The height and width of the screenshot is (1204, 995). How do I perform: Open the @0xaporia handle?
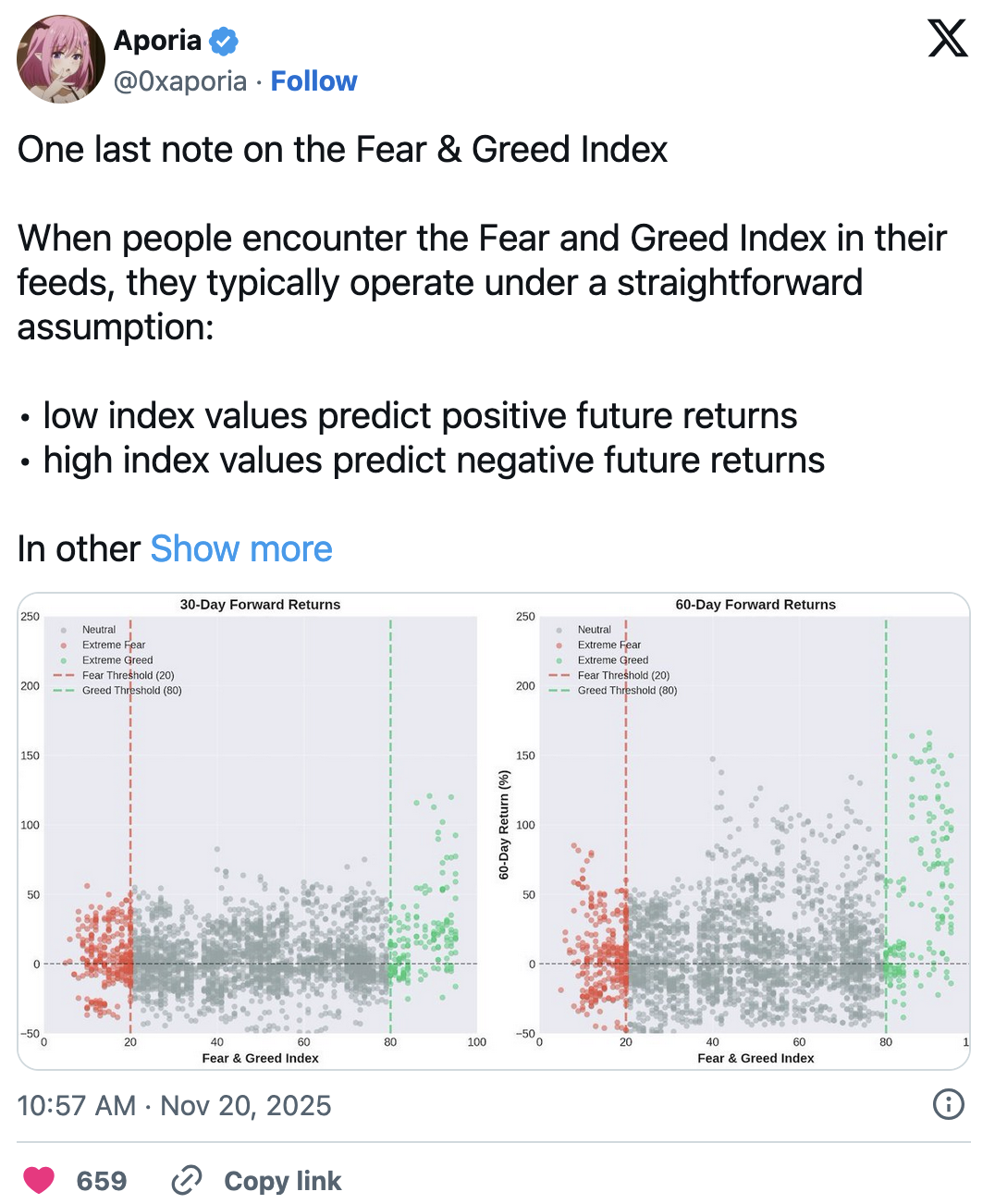click(x=180, y=81)
